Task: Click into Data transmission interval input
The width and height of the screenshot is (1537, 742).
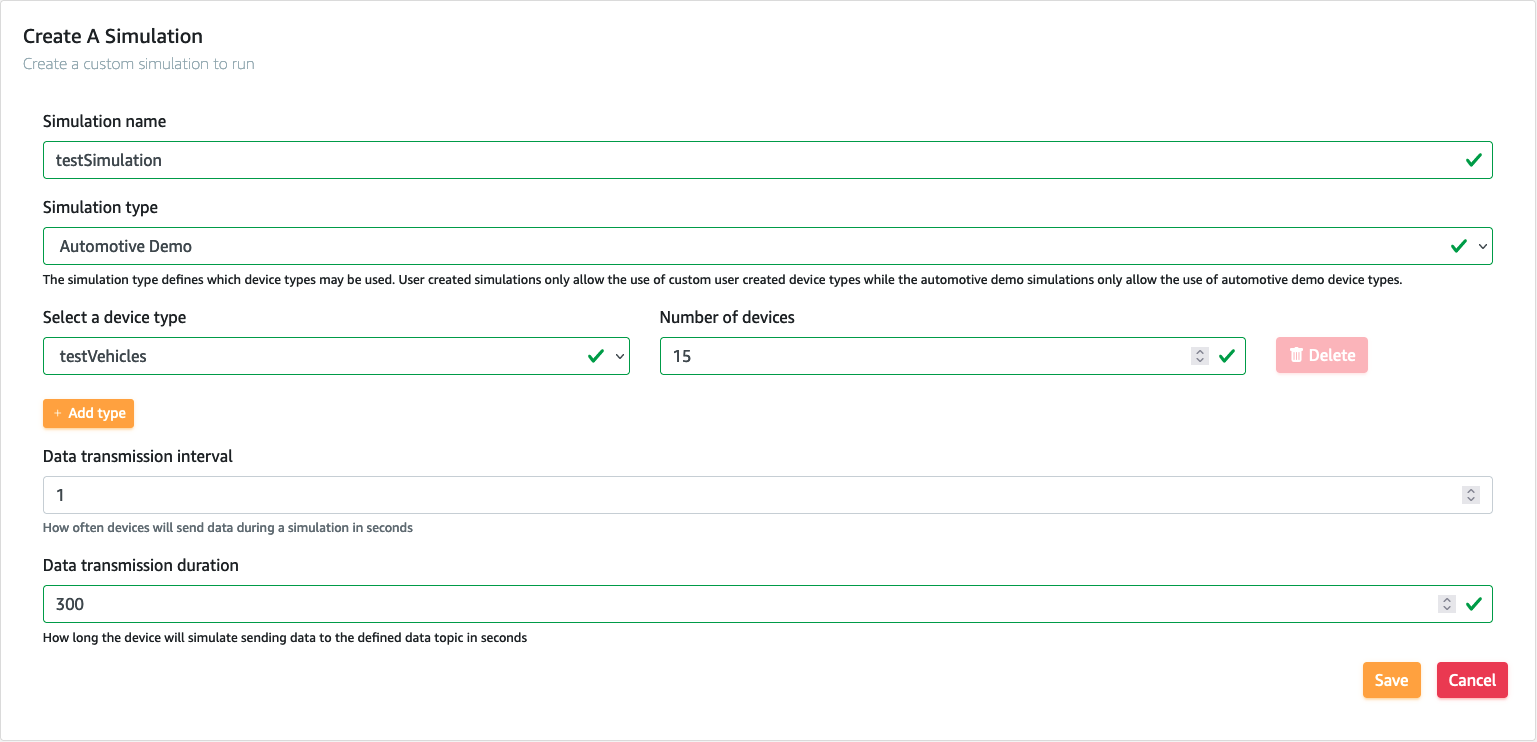Action: pyautogui.click(x=767, y=495)
